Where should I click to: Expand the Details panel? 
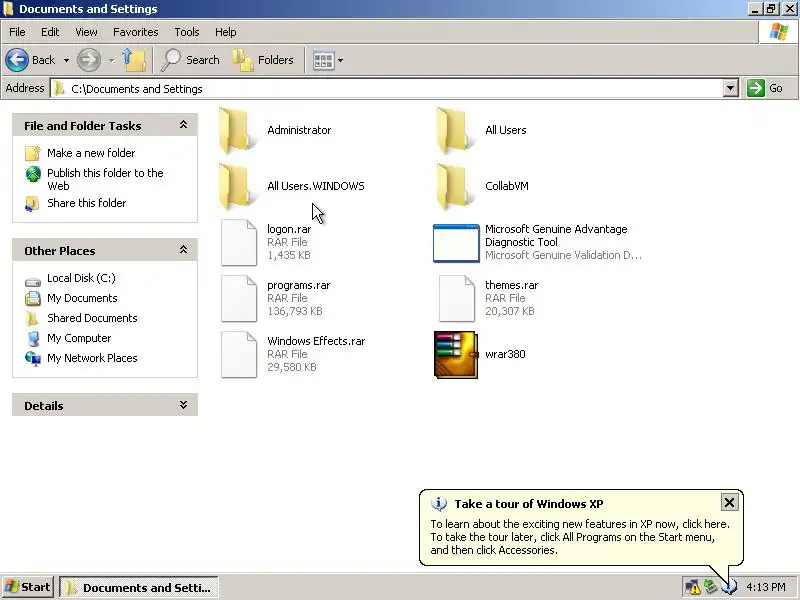pyautogui.click(x=183, y=405)
